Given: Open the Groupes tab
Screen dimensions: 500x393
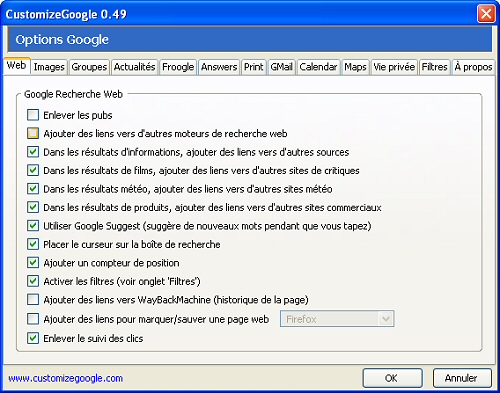Looking at the screenshot, I should [x=89, y=67].
